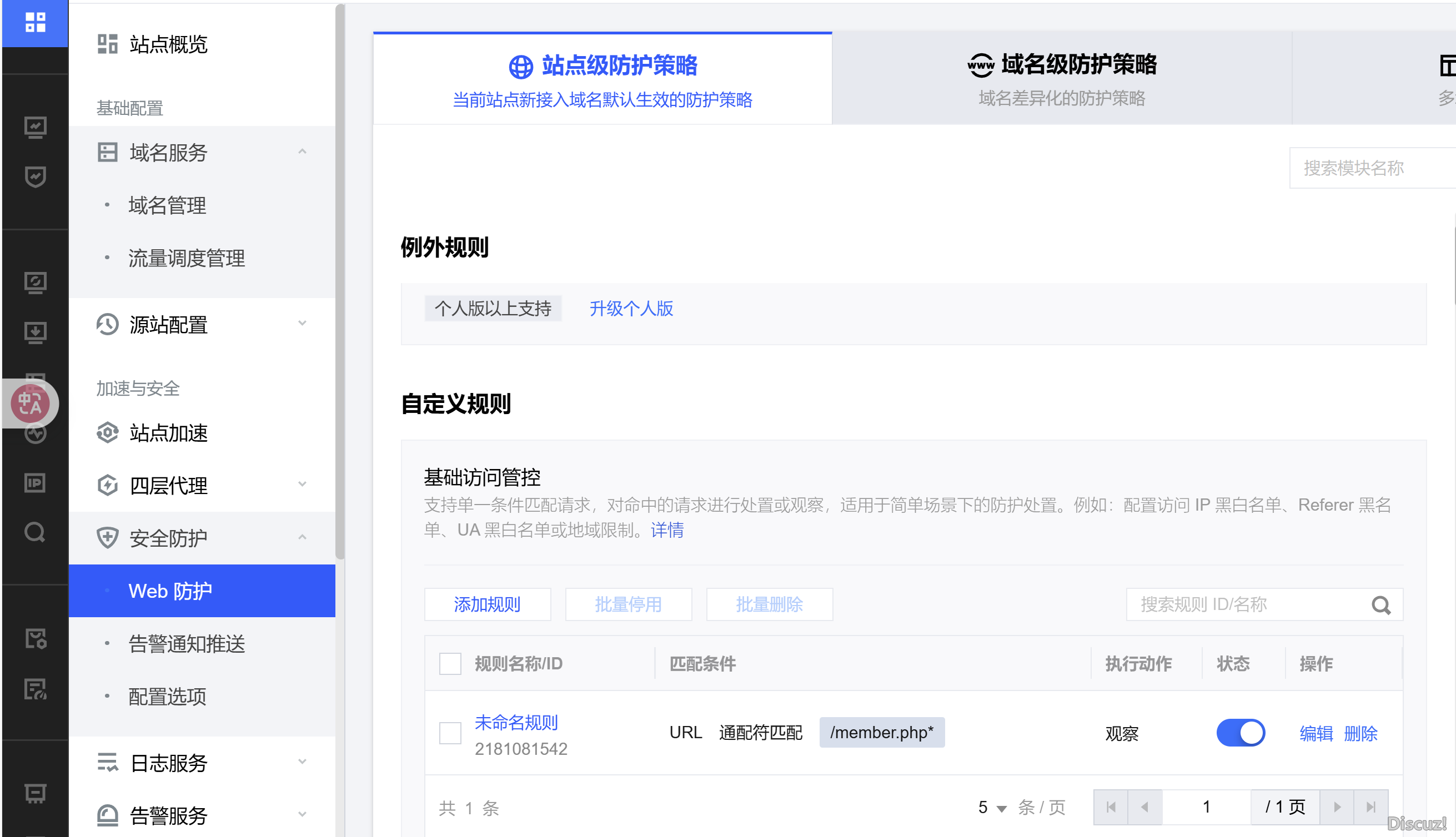Click the sidebar vertical scrollbar
The width and height of the screenshot is (1456, 837).
[x=340, y=282]
